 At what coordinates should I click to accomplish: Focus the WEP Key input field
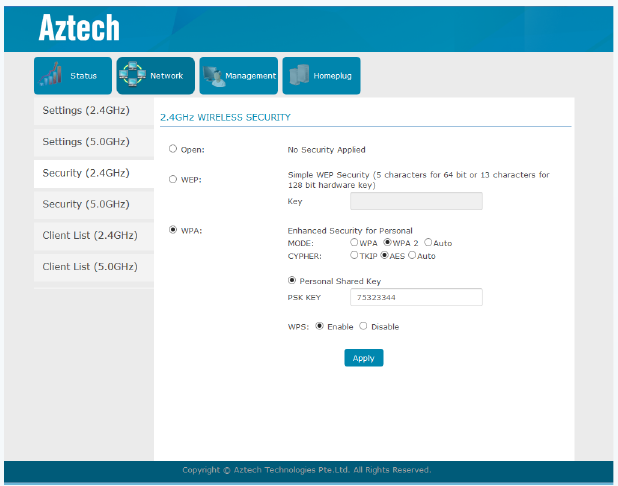coord(416,201)
